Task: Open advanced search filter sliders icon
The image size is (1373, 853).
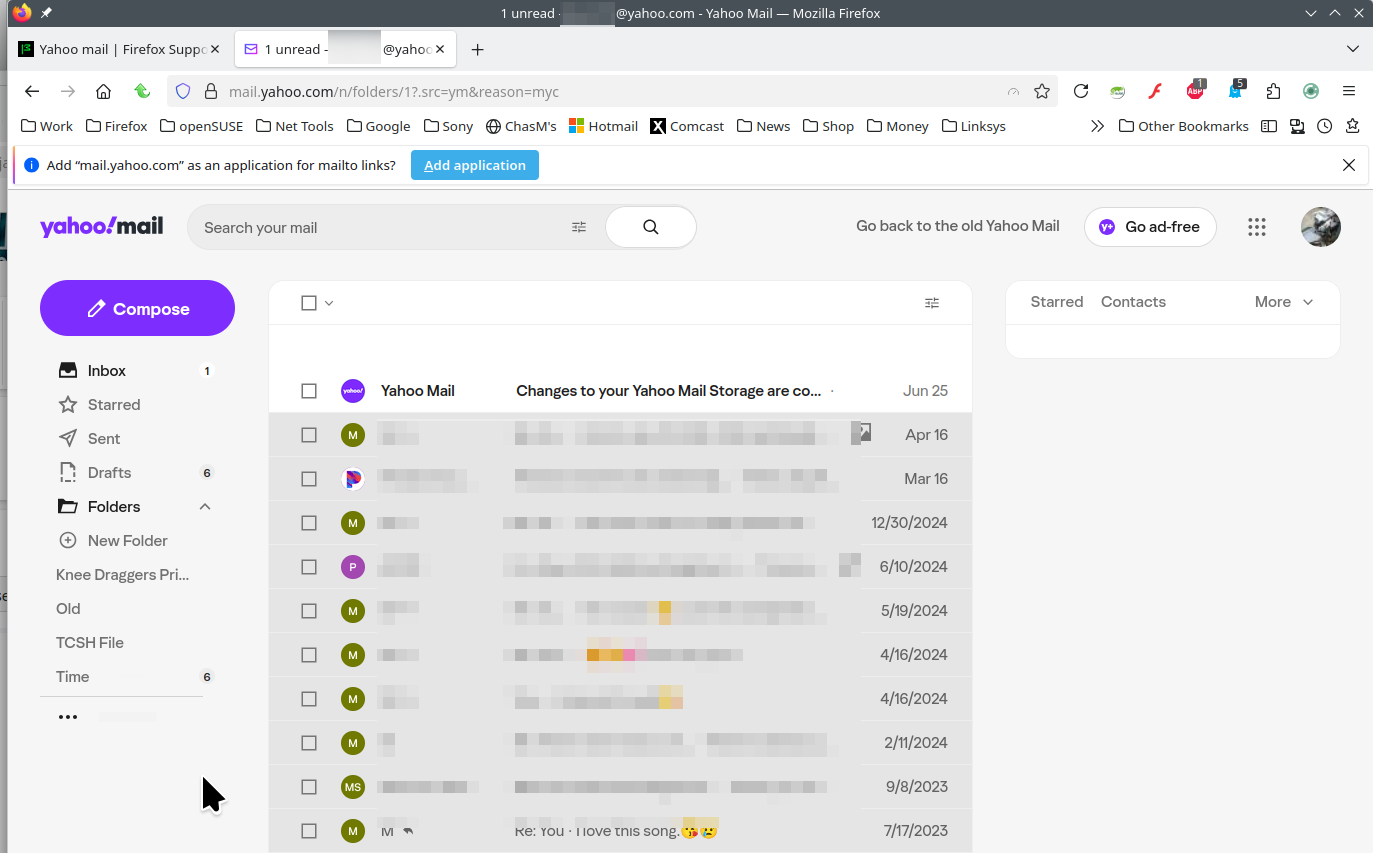Action: [x=579, y=227]
